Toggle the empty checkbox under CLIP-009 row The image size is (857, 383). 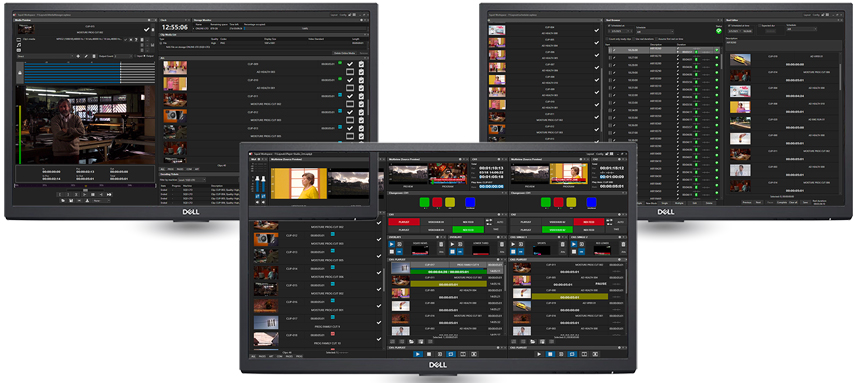[x=350, y=72]
